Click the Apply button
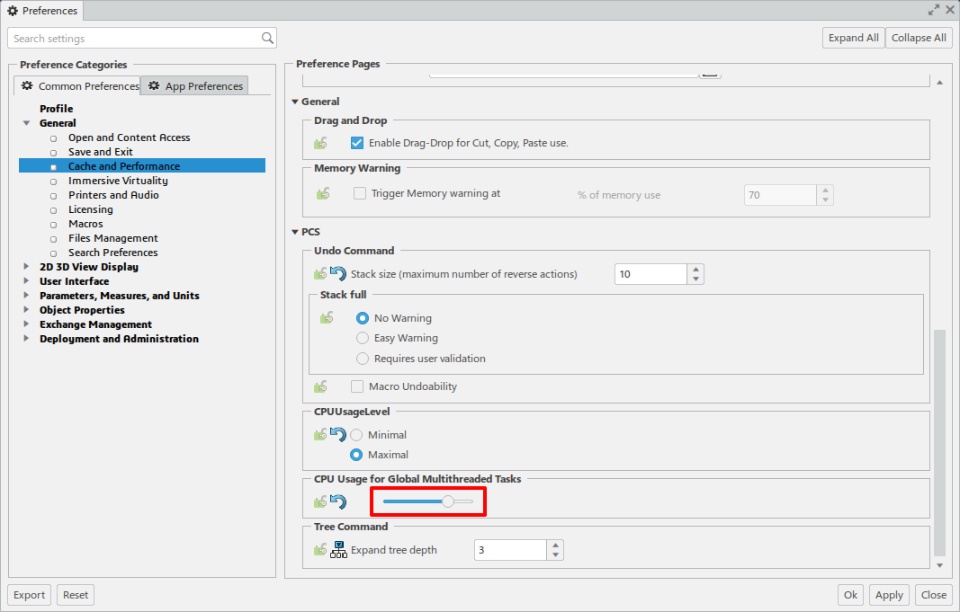The height and width of the screenshot is (612, 960). 888,595
